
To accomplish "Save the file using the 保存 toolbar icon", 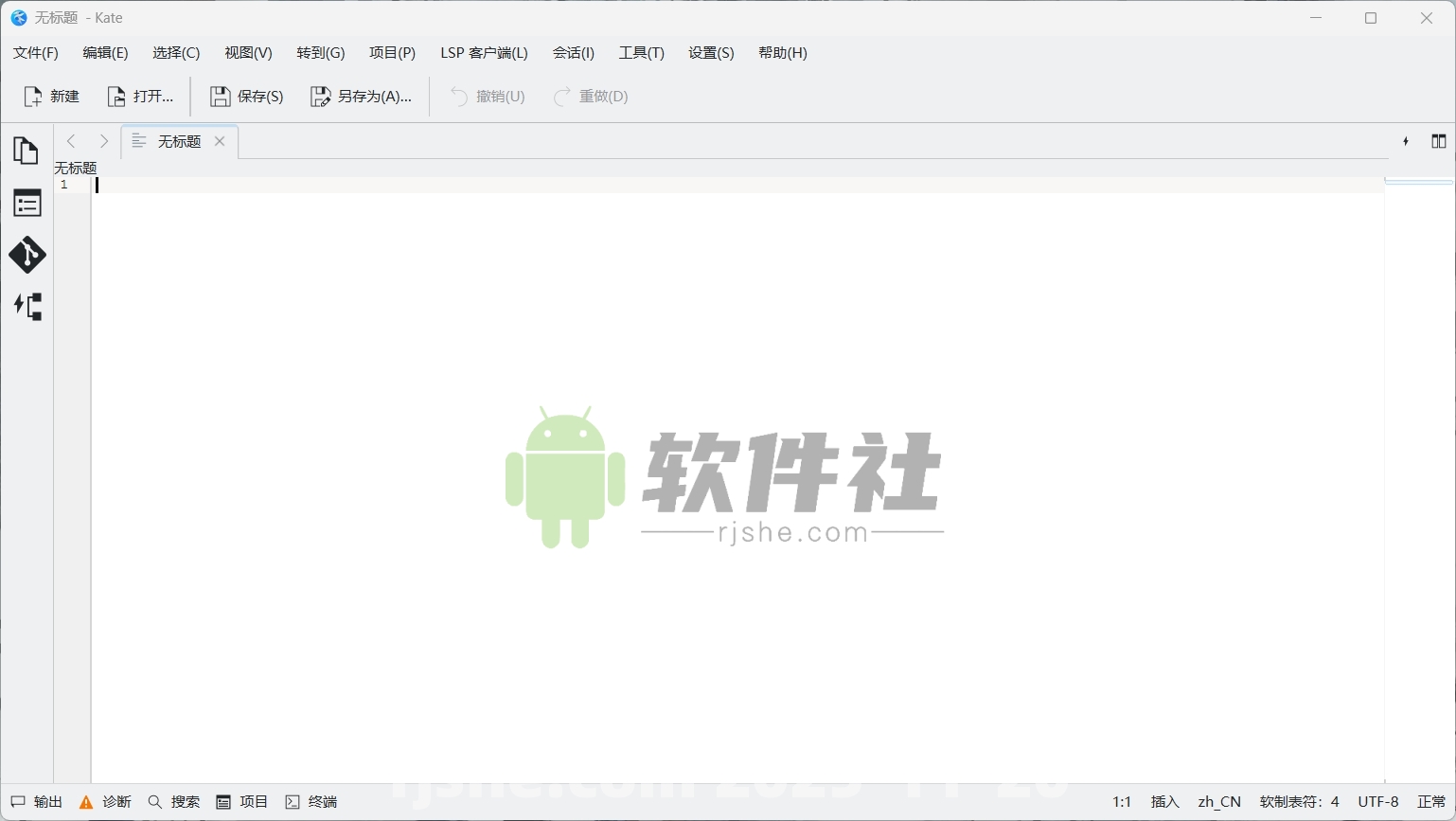I will [x=245, y=96].
